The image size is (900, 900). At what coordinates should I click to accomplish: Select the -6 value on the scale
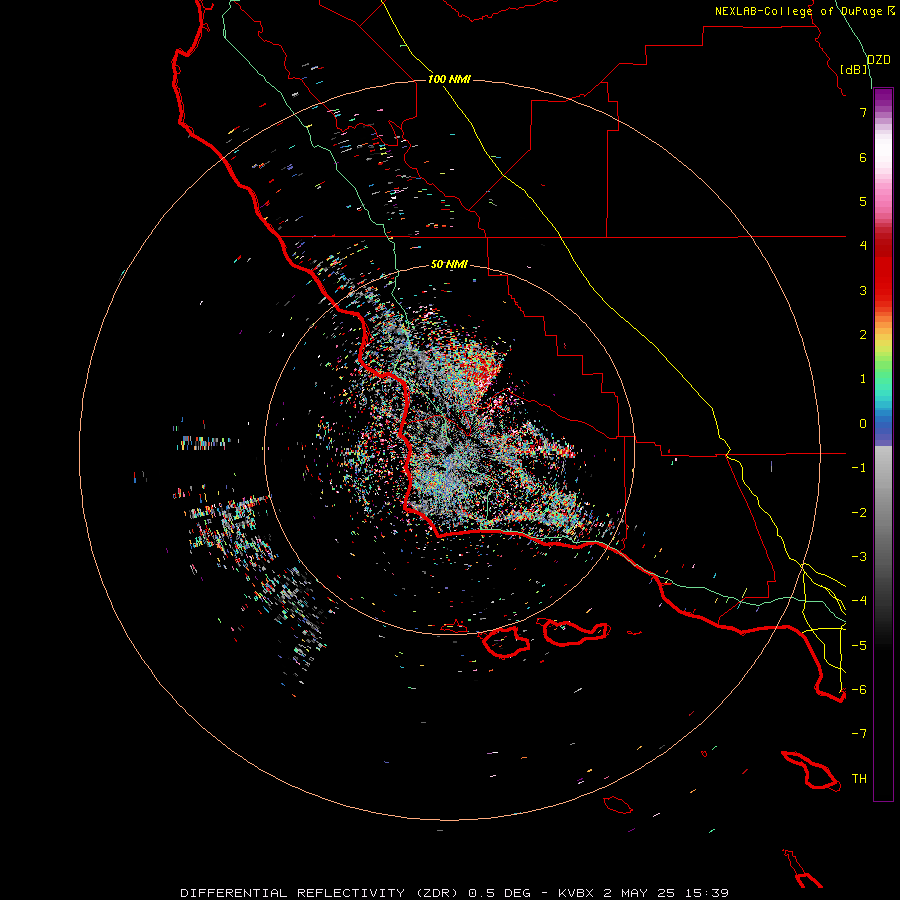point(859,690)
